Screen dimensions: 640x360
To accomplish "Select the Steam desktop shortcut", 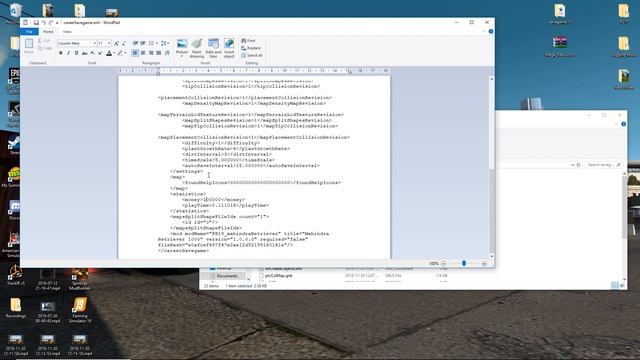I will (x=14, y=145).
